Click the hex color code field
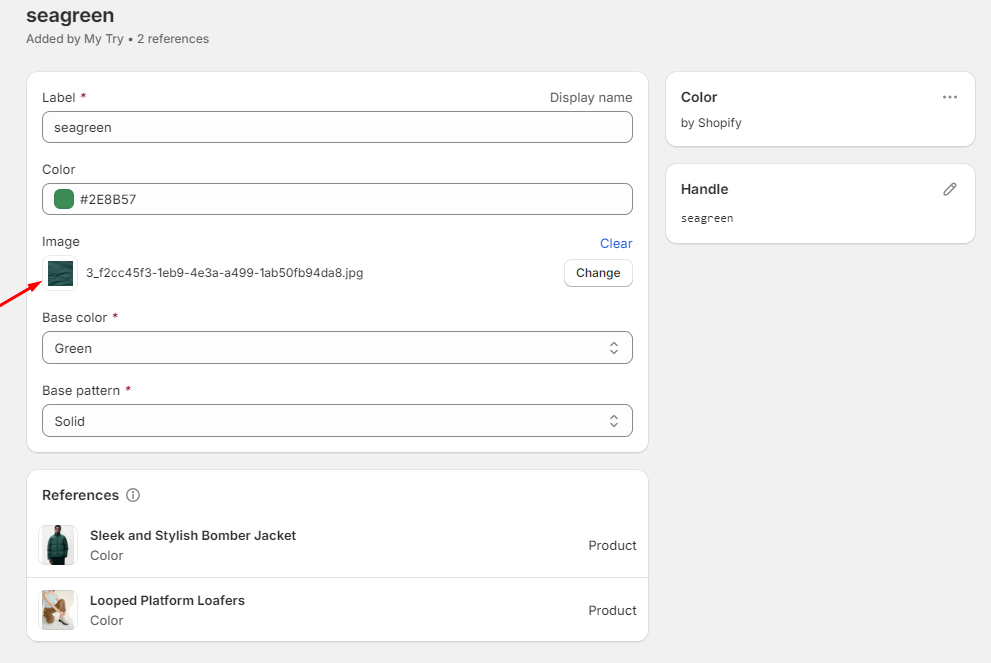 [x=350, y=199]
